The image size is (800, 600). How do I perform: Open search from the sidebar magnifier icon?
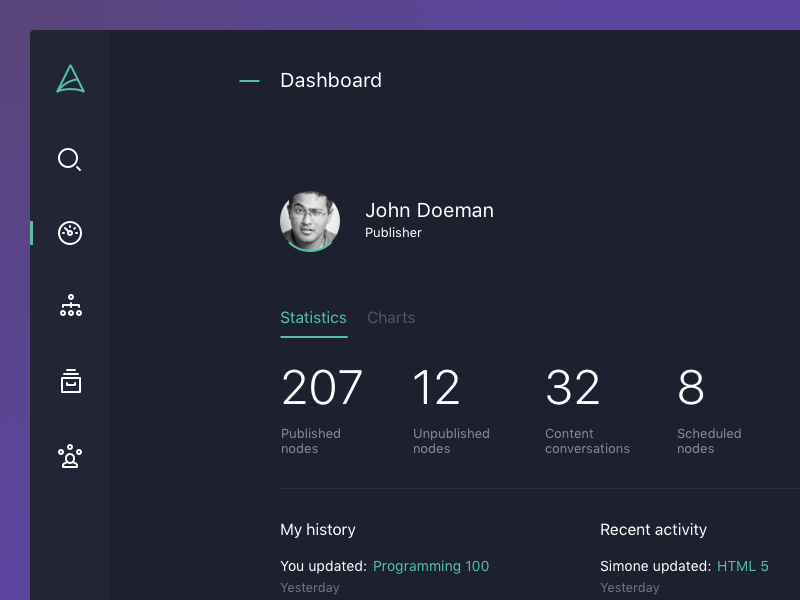click(69, 159)
